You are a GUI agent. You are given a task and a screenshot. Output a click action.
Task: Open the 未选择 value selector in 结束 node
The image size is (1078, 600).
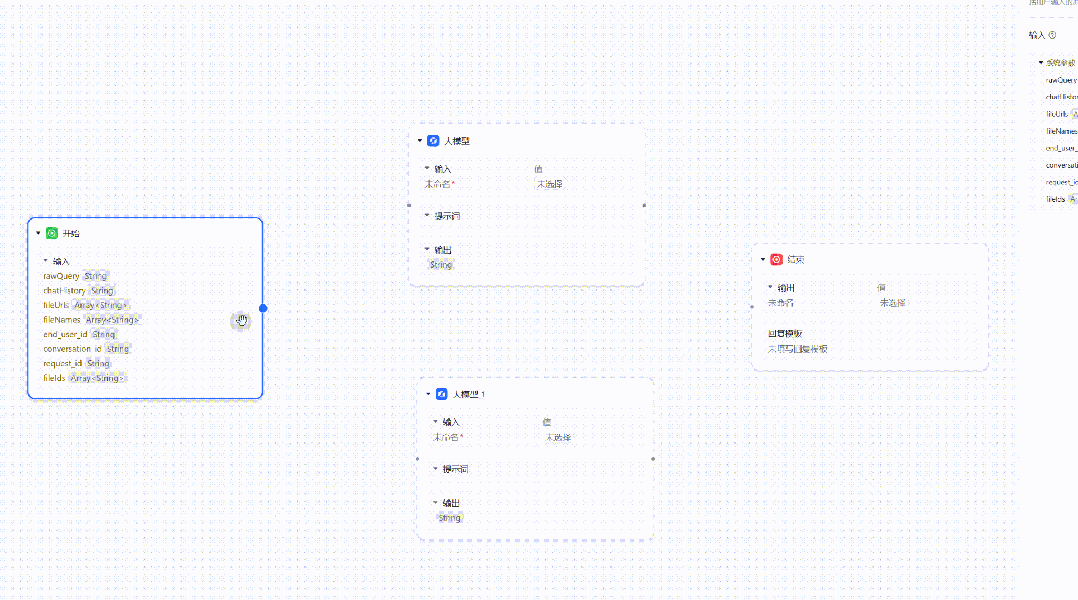892,302
